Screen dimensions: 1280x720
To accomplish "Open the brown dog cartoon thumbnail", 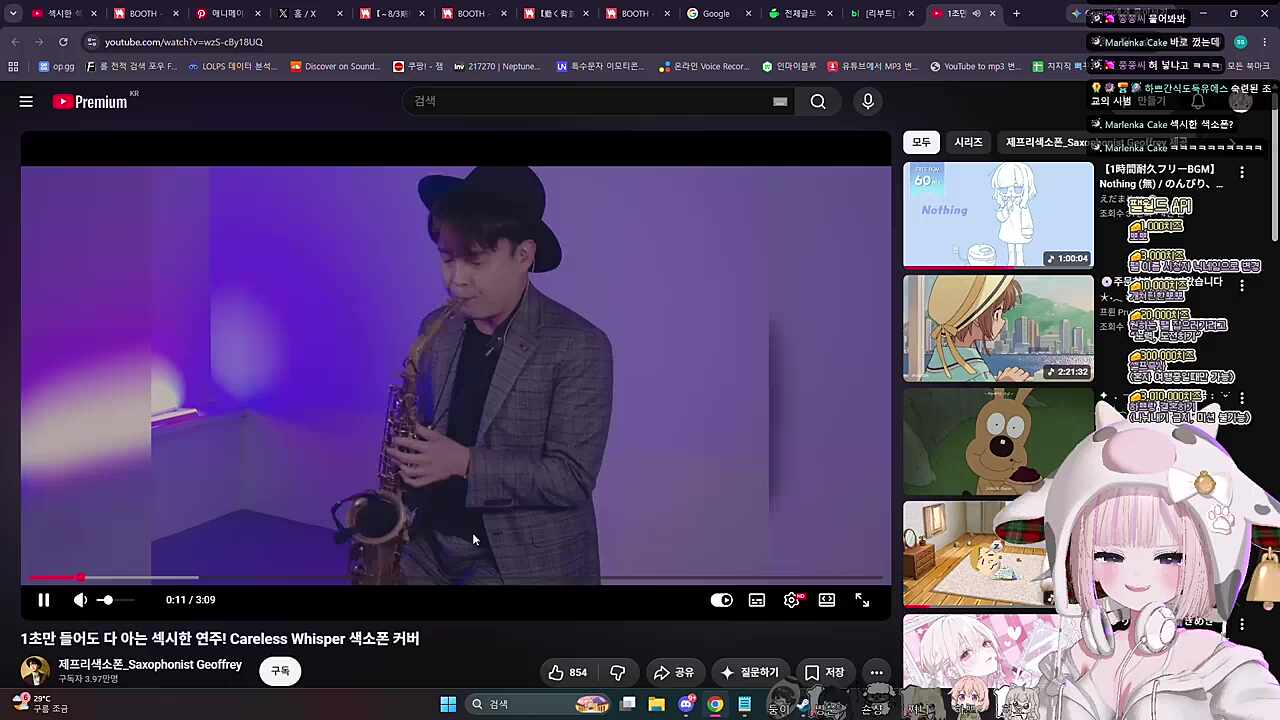I will [998, 441].
